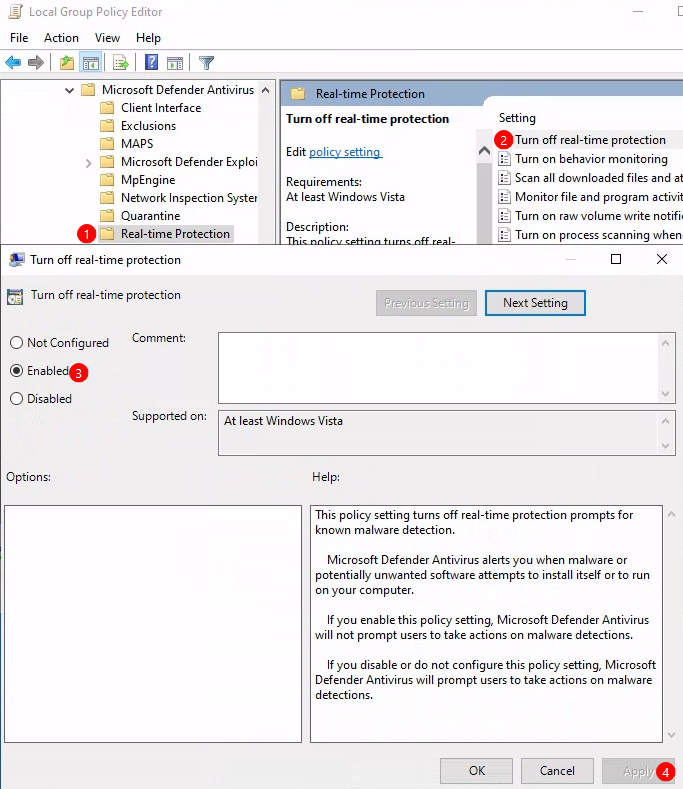This screenshot has height=789, width=683.
Task: Click the Next Setting button
Action: (x=535, y=303)
